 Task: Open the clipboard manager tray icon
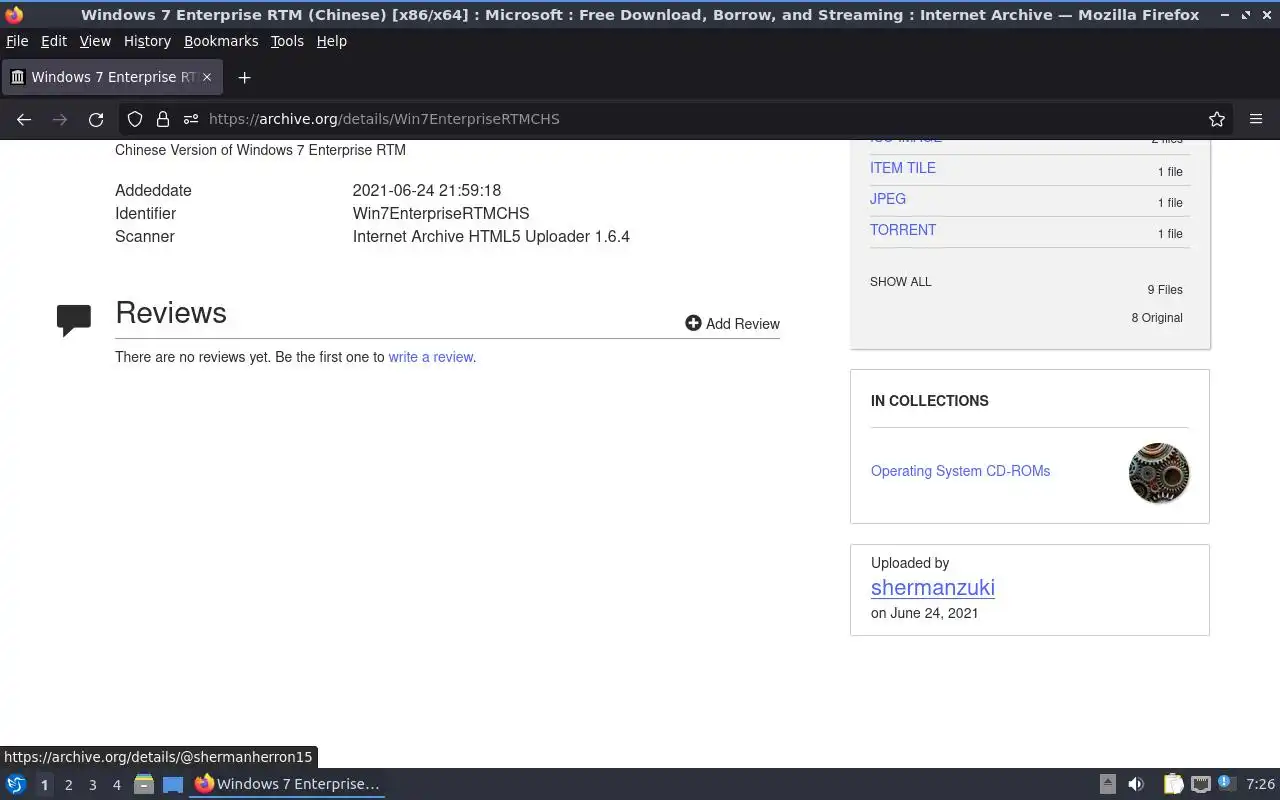pyautogui.click(x=1172, y=784)
